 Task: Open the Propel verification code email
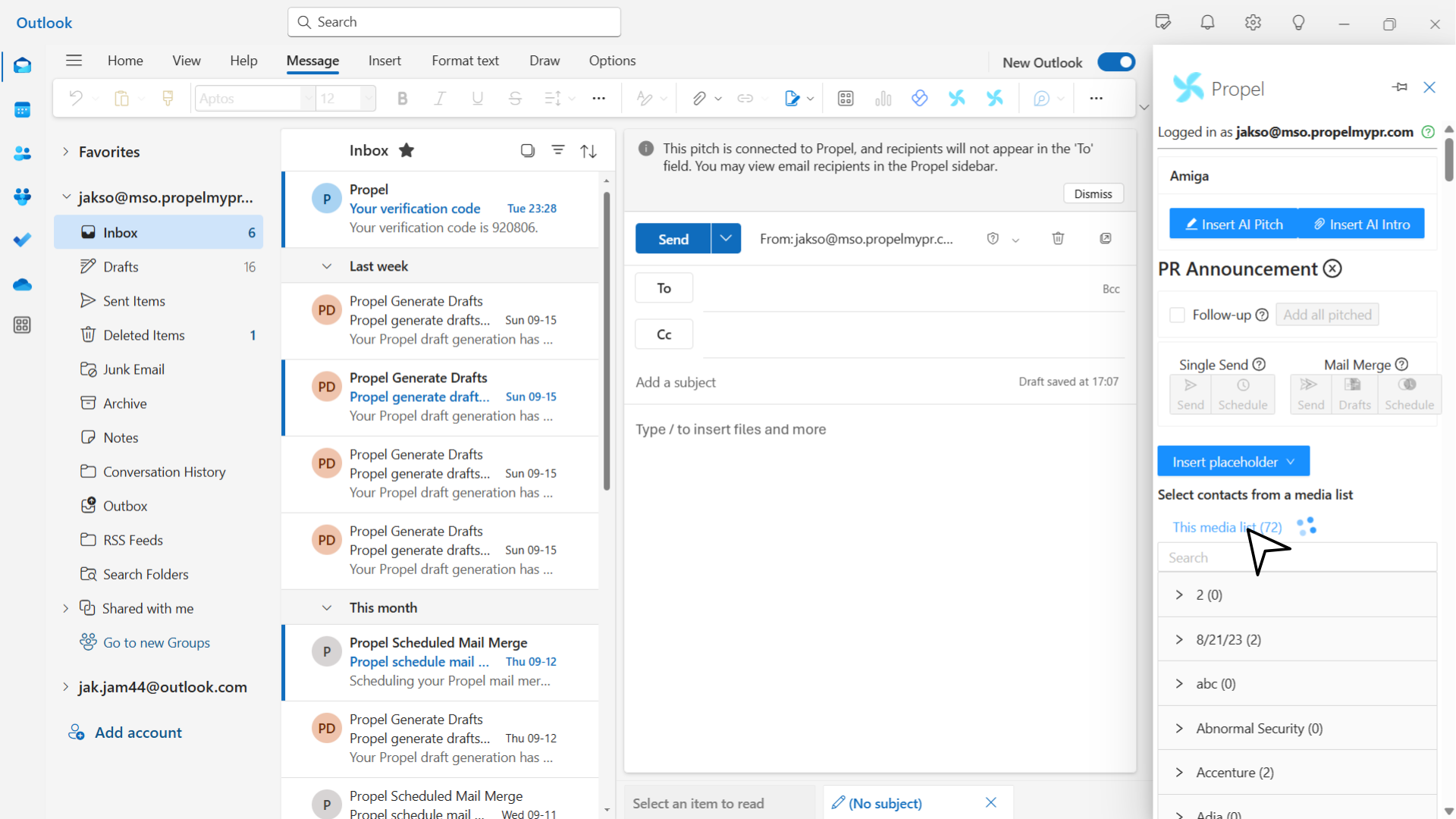pyautogui.click(x=441, y=209)
